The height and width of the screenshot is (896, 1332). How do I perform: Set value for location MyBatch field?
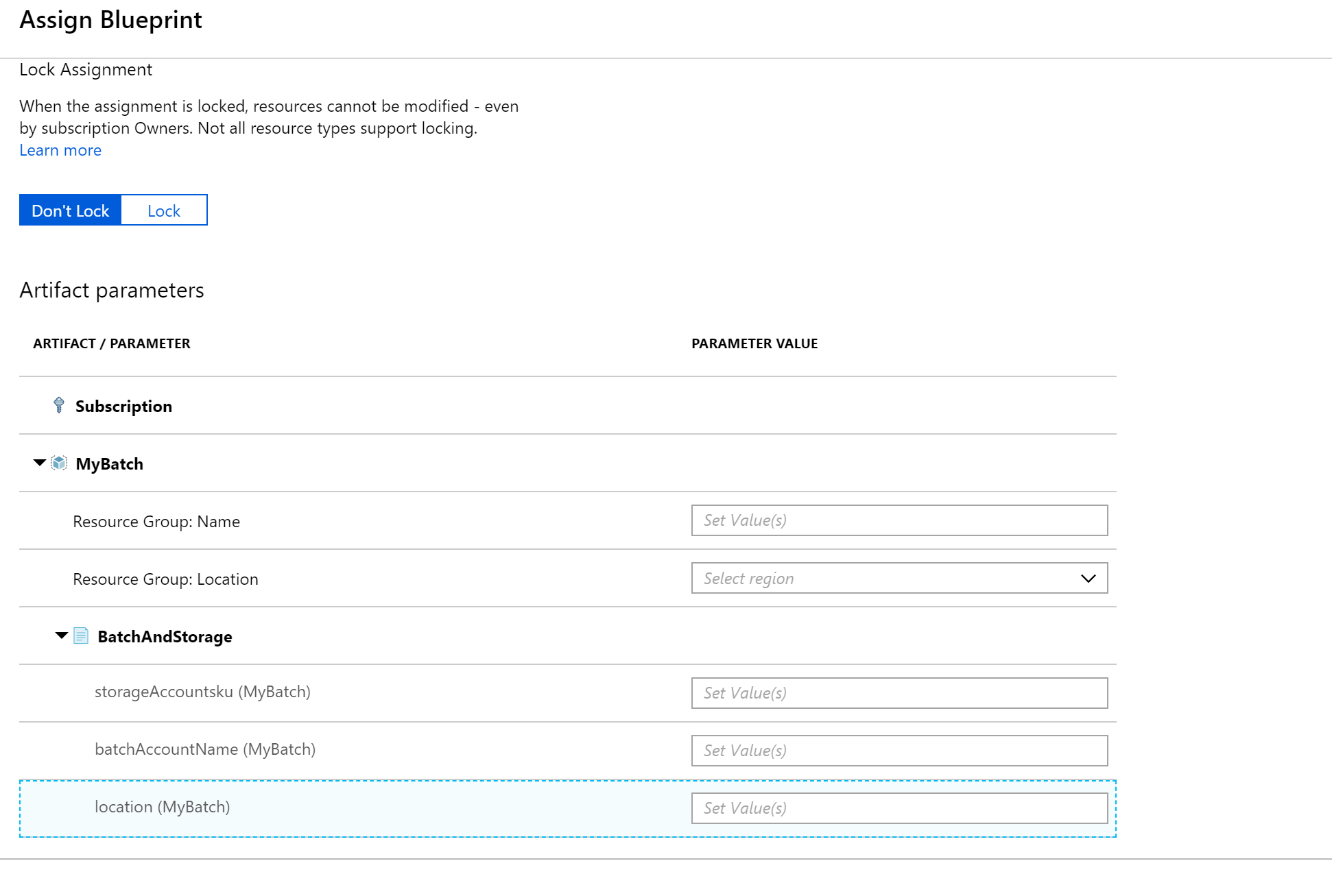pos(899,807)
